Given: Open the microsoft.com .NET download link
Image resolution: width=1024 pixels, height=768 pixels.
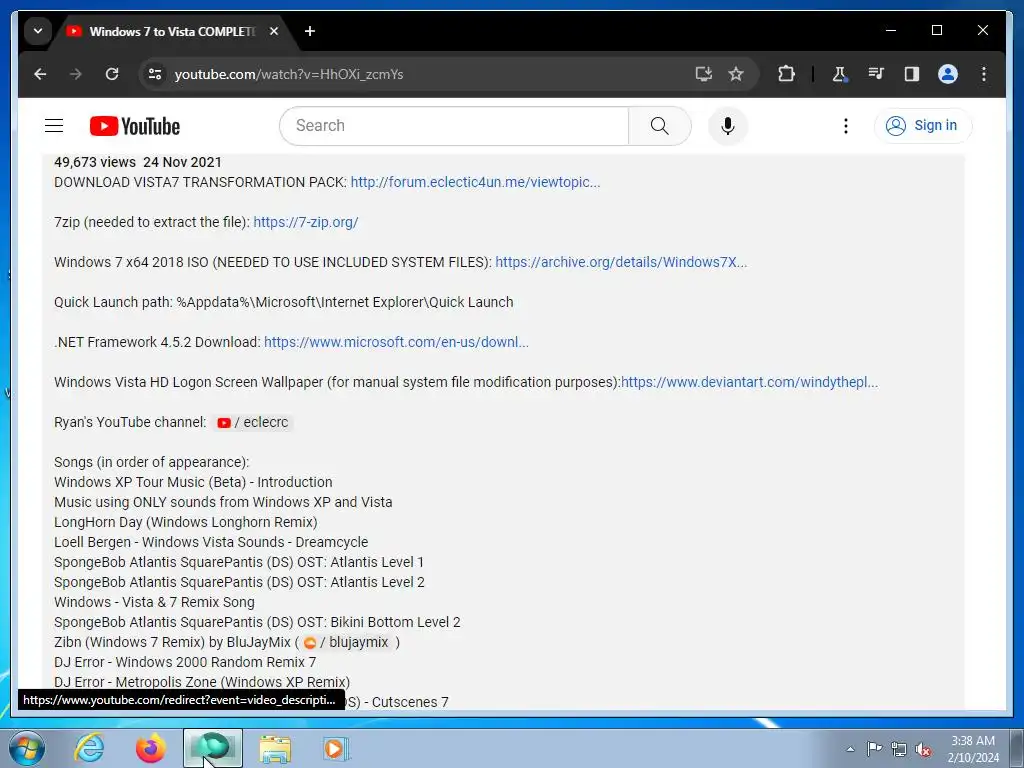Looking at the screenshot, I should coord(396,342).
